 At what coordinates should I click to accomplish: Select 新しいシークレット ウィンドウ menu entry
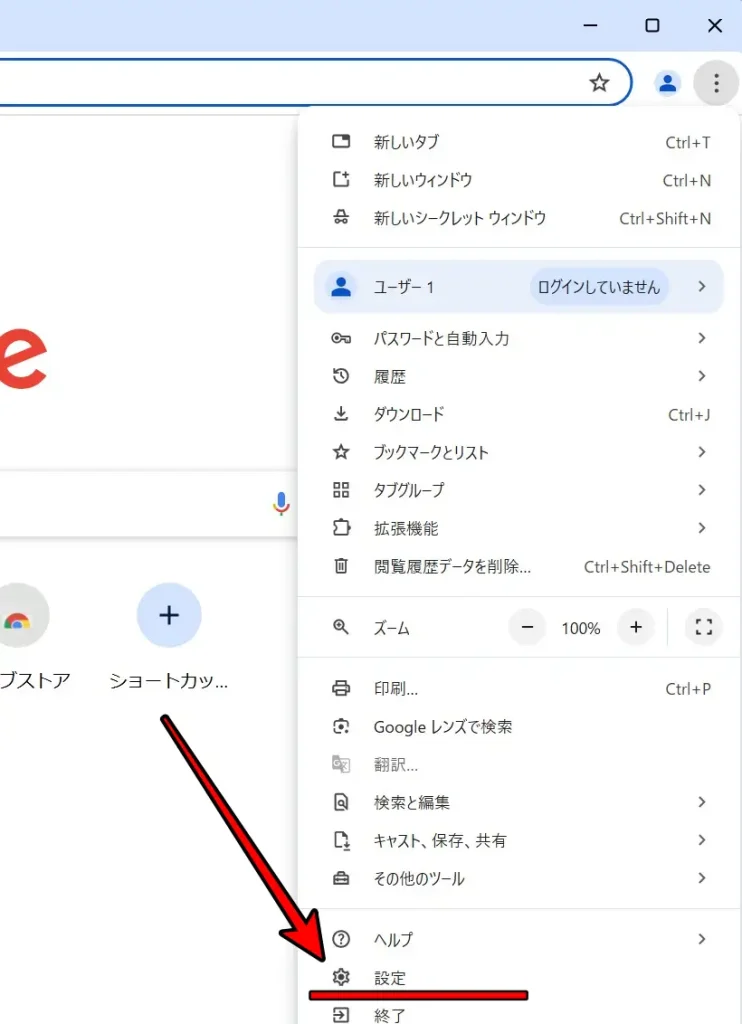(x=519, y=217)
